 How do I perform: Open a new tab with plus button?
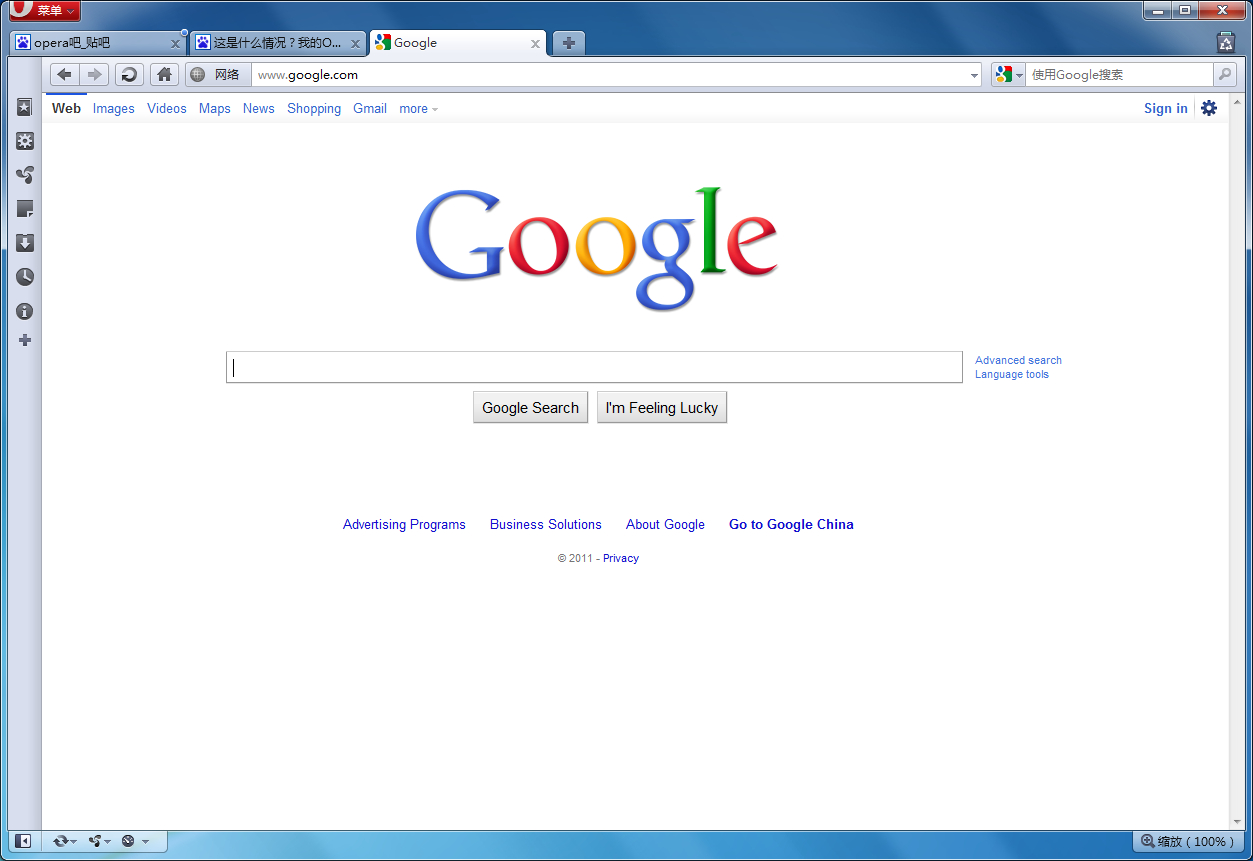click(x=568, y=43)
